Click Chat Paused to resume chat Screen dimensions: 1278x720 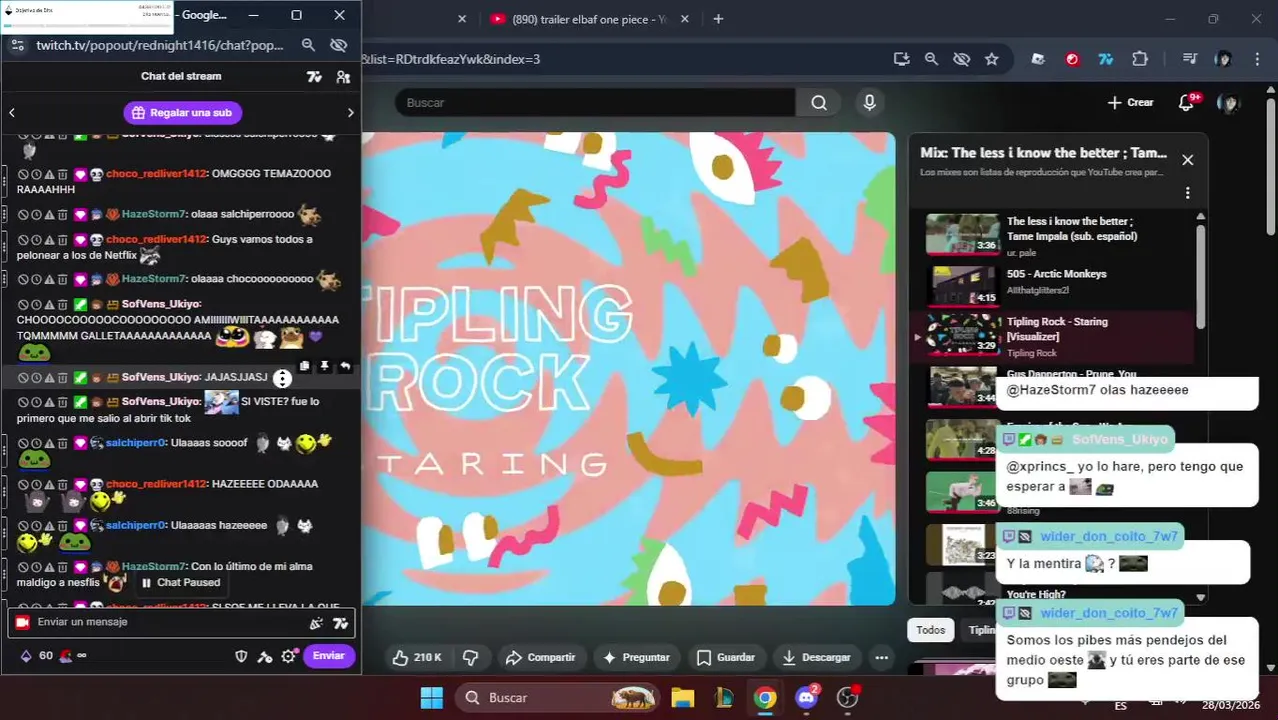coord(180,583)
